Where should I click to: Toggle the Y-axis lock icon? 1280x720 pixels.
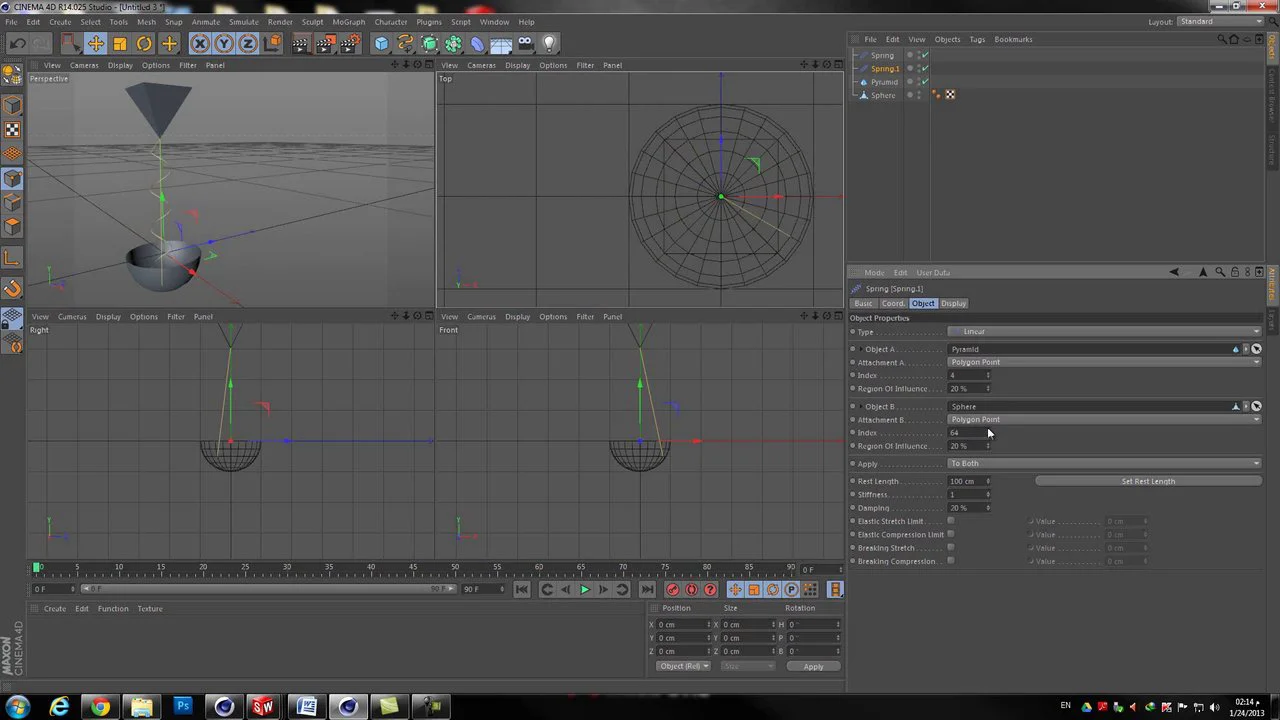click(x=224, y=43)
